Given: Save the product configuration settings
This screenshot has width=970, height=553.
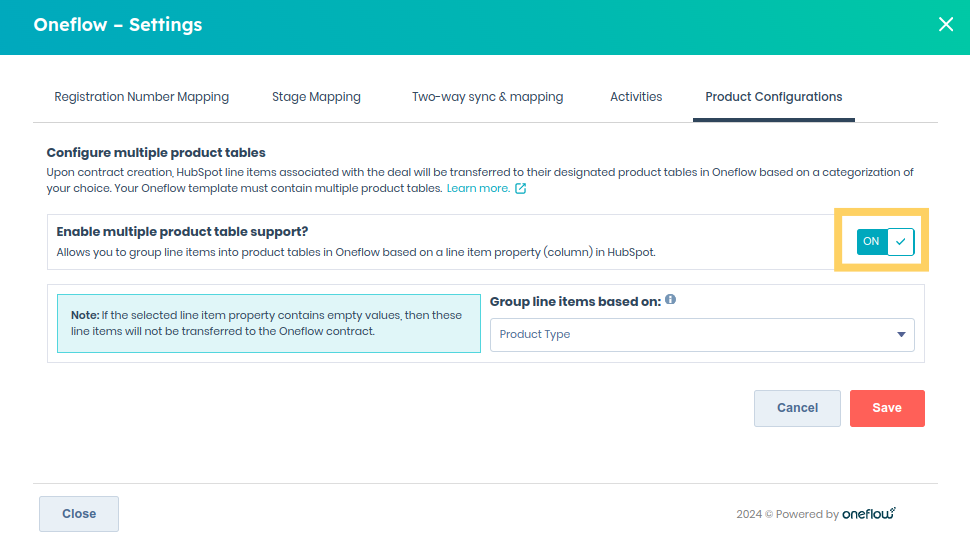Looking at the screenshot, I should pos(886,408).
